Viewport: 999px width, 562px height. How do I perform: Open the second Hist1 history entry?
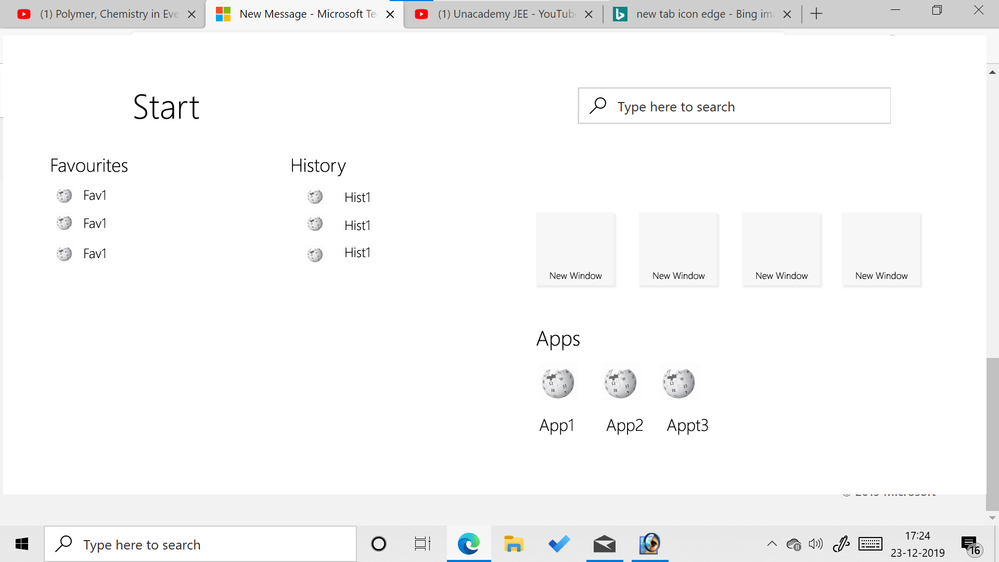pos(339,224)
